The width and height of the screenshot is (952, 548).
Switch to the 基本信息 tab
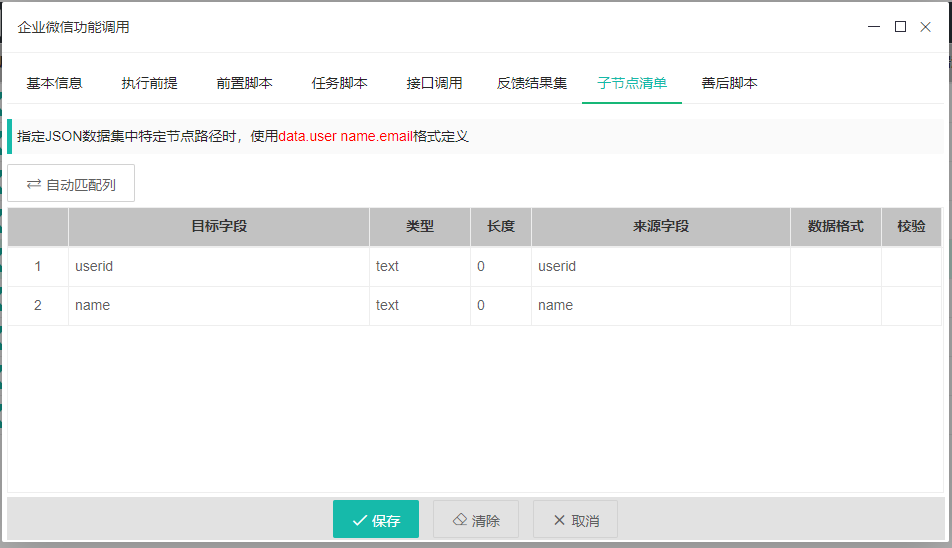[x=54, y=83]
